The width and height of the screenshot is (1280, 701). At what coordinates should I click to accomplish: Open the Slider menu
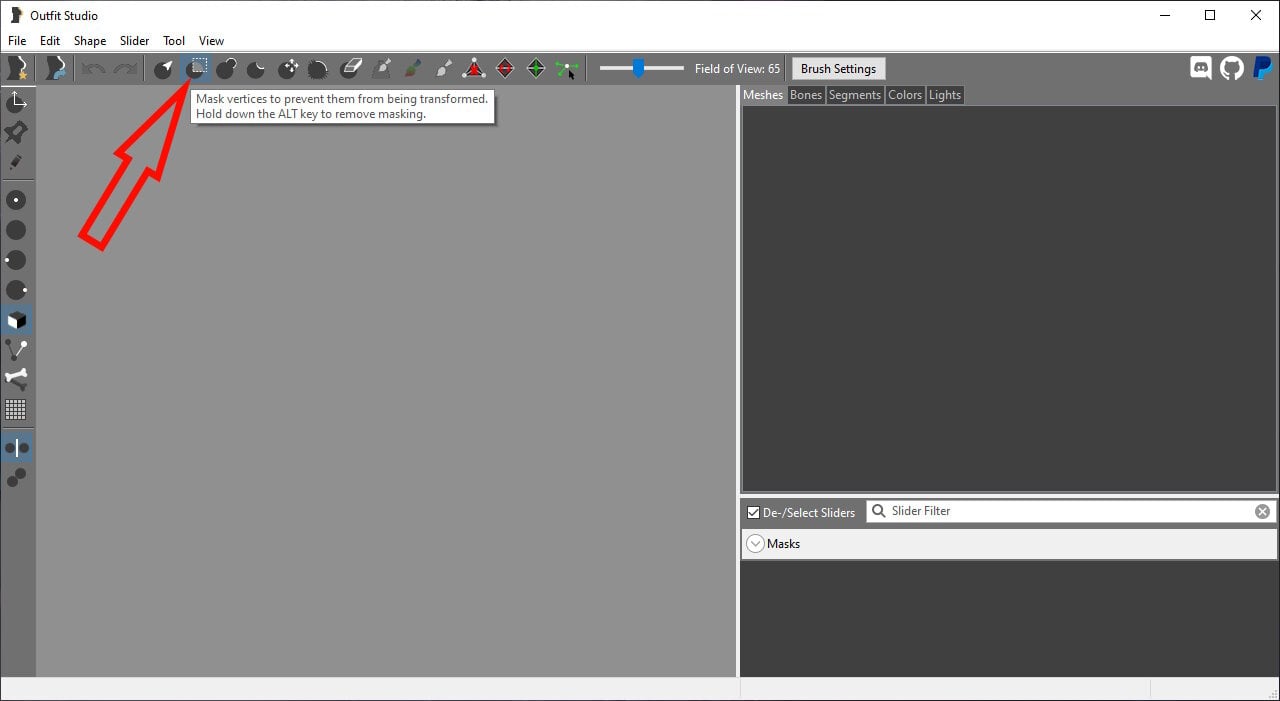pyautogui.click(x=134, y=41)
